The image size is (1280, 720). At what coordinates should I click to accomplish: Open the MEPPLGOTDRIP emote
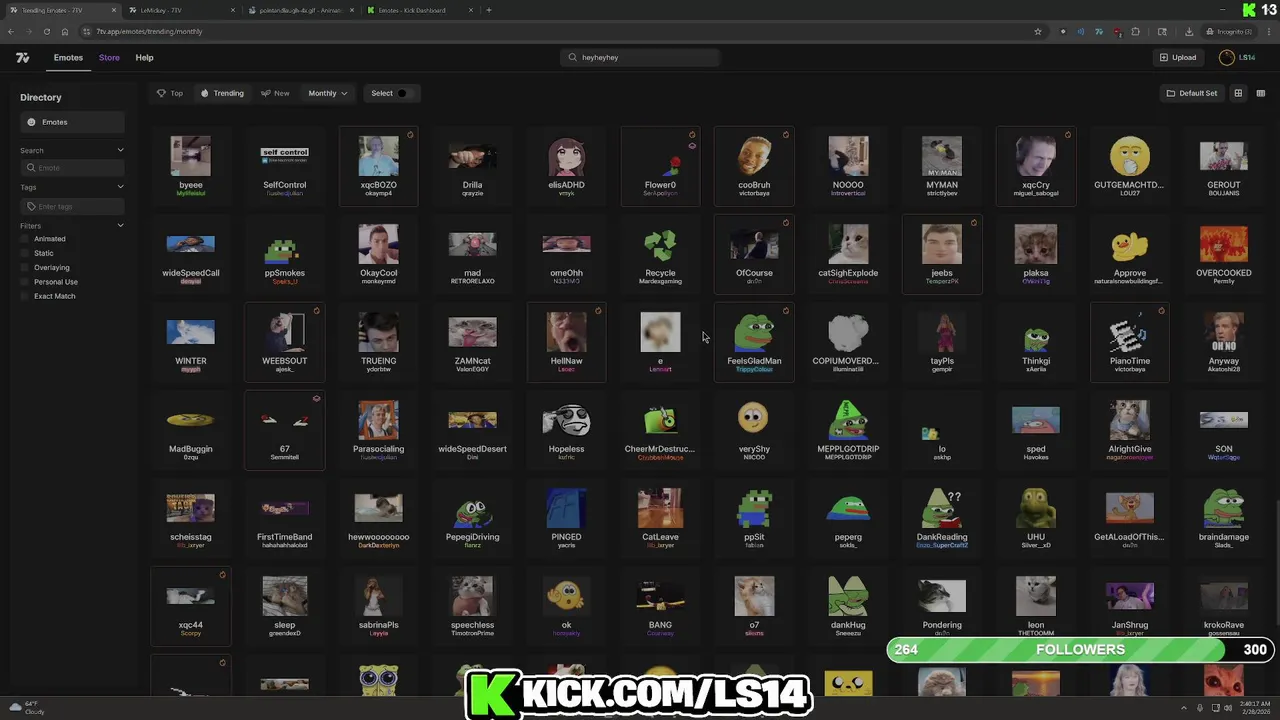point(848,430)
